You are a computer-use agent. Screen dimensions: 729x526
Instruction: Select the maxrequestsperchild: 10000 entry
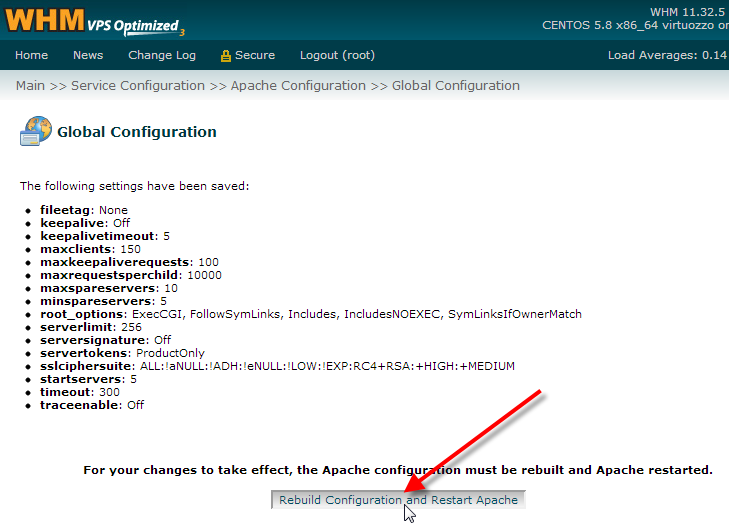click(x=131, y=275)
